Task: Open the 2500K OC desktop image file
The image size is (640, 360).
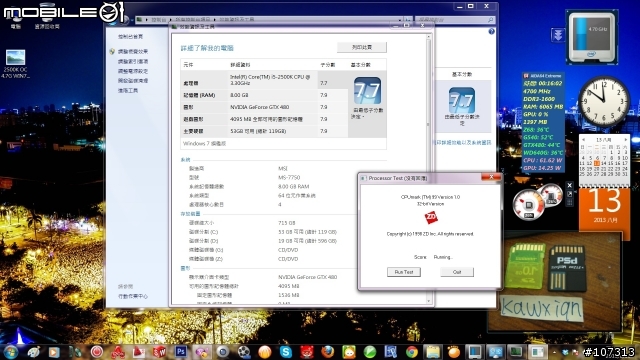Action: point(16,64)
